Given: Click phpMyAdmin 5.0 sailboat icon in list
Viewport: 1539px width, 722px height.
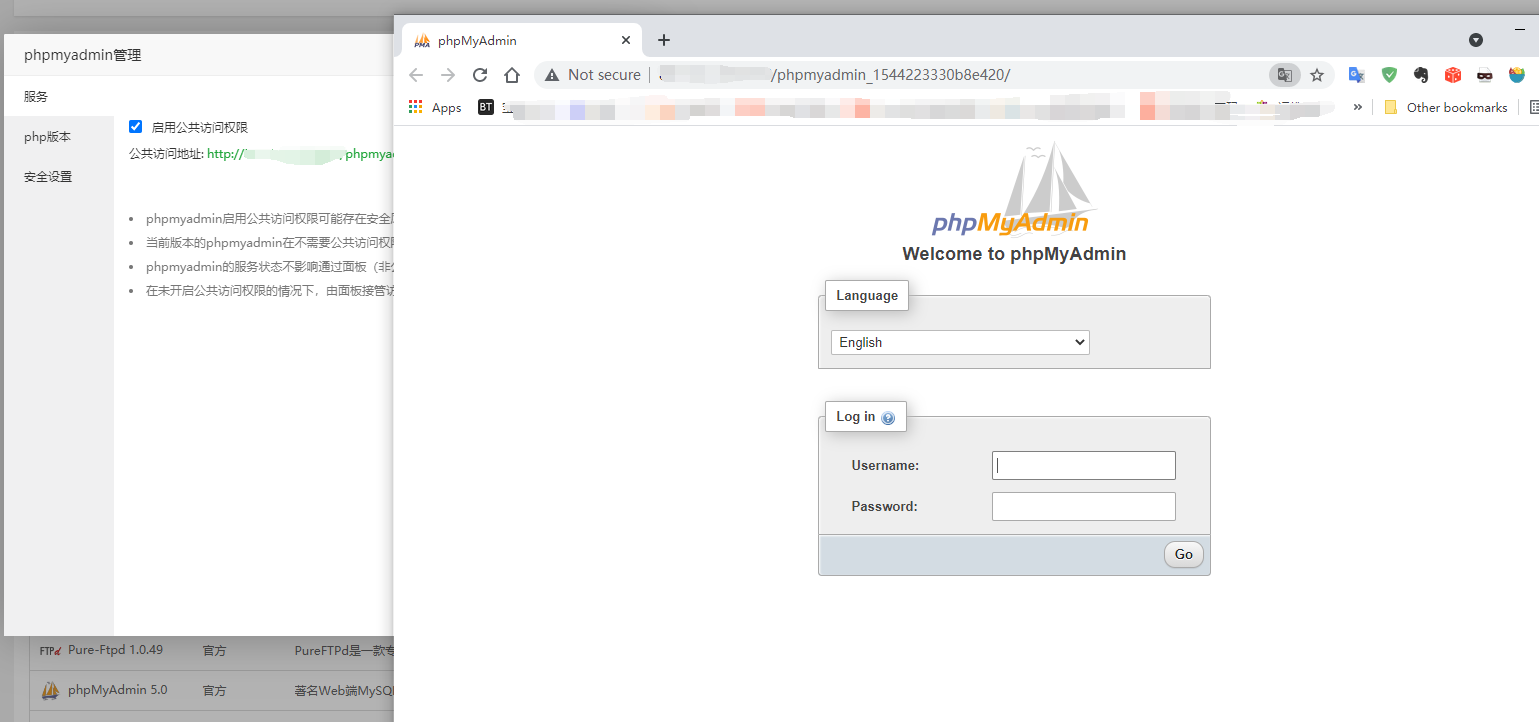Looking at the screenshot, I should [51, 690].
